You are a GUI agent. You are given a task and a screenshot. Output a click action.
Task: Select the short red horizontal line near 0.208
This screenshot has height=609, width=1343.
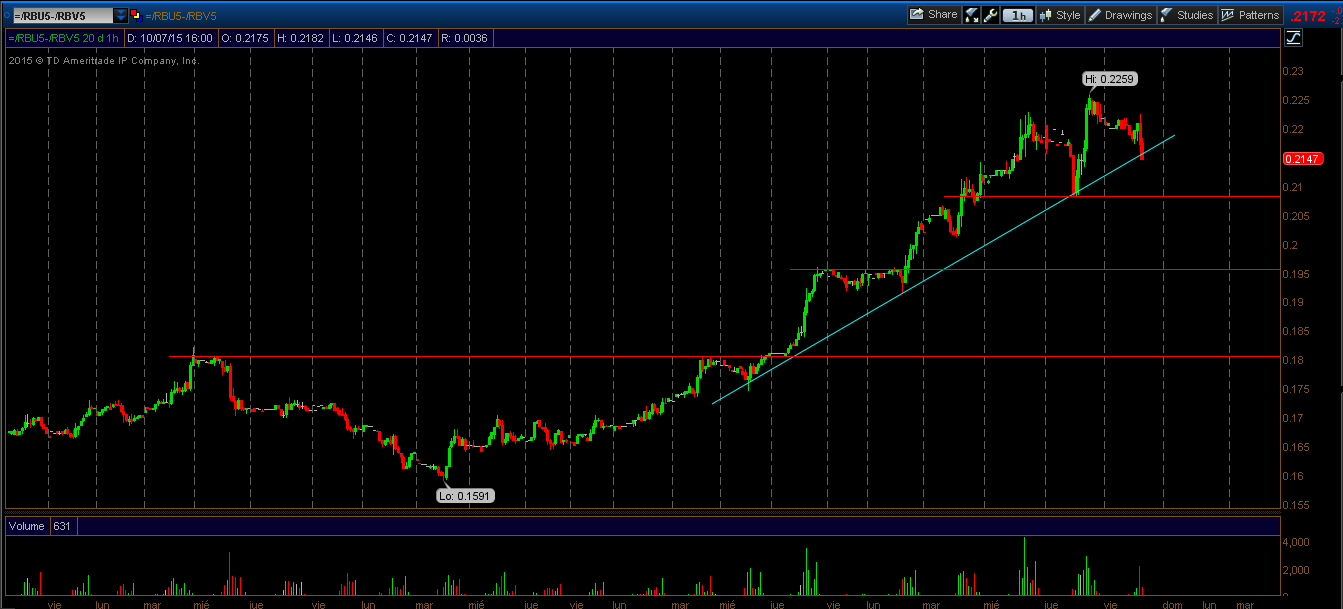1112,196
